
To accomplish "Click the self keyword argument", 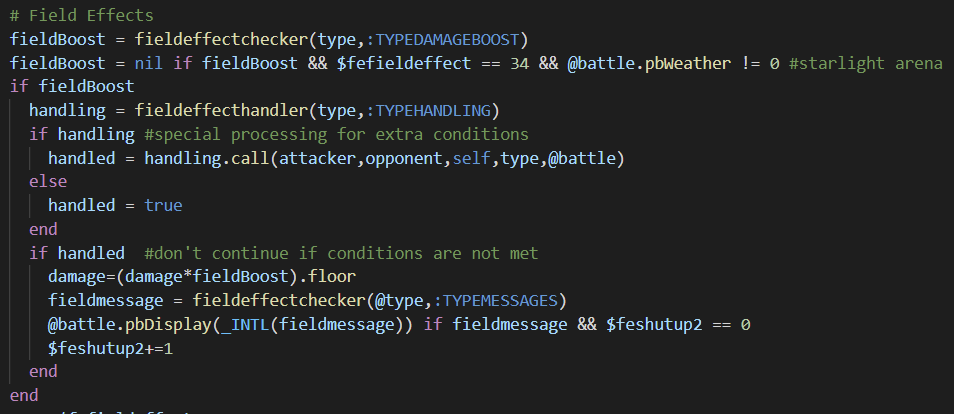I will point(472,158).
